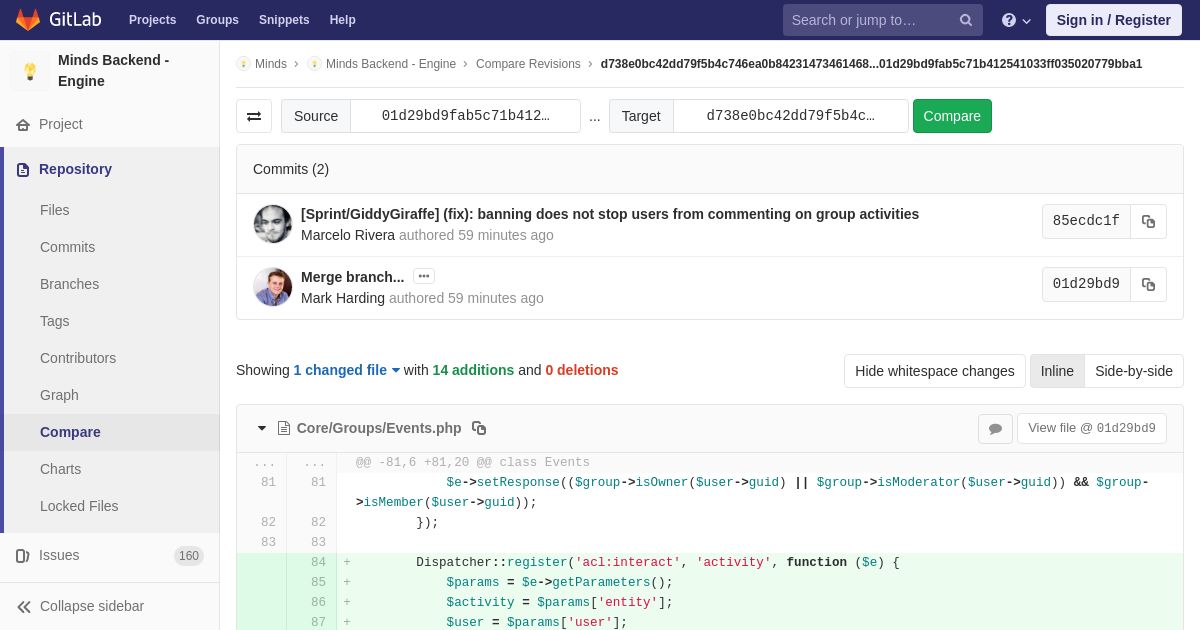Click Minds breadcrumb link
This screenshot has width=1200, height=630.
[271, 64]
